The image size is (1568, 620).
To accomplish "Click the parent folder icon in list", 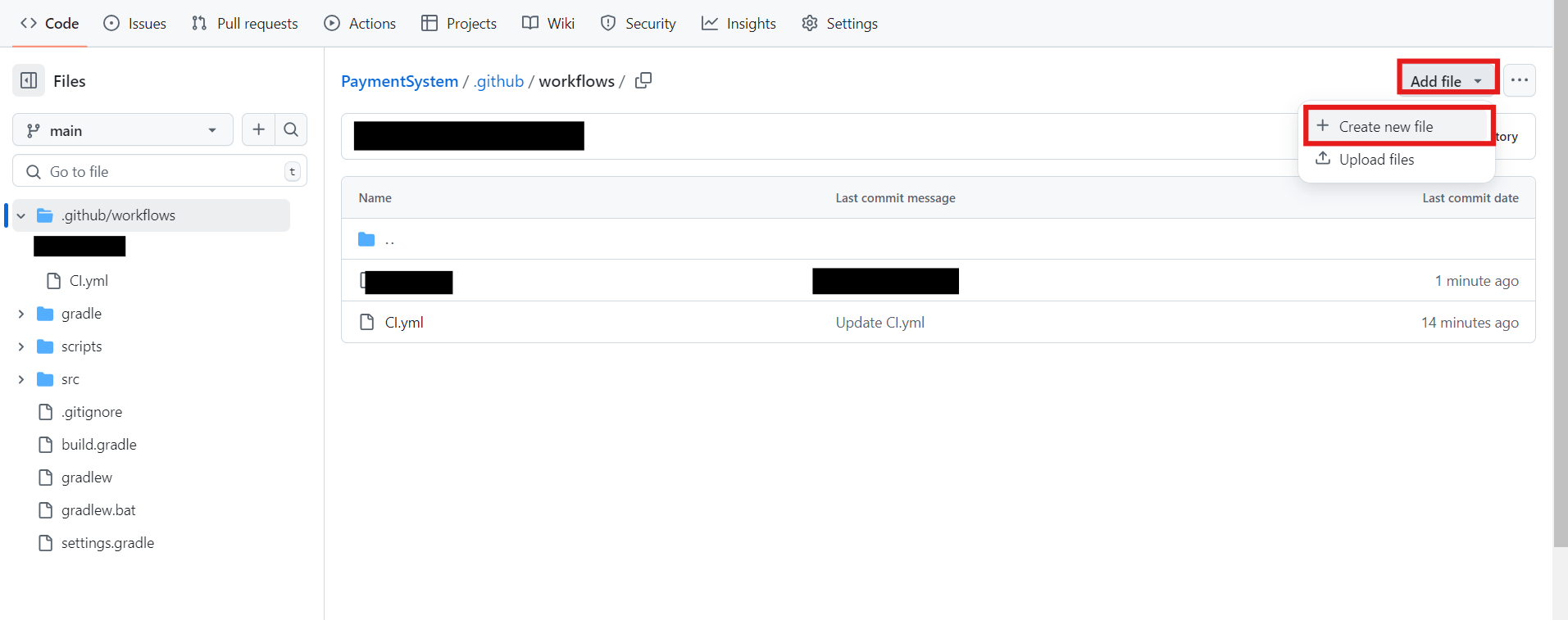I will 366,239.
